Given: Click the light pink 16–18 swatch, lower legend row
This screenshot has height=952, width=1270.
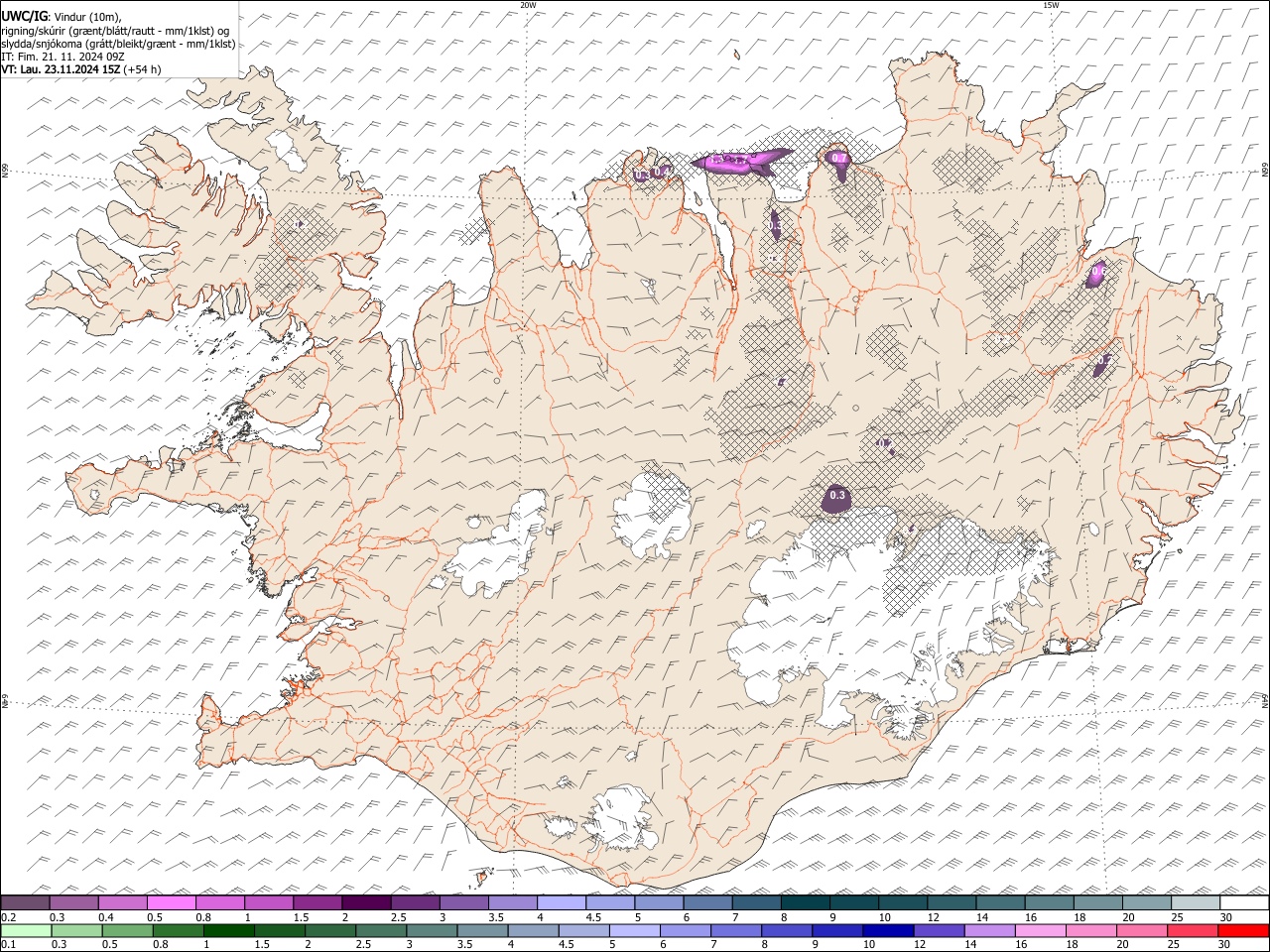Looking at the screenshot, I should click(x=1040, y=930).
